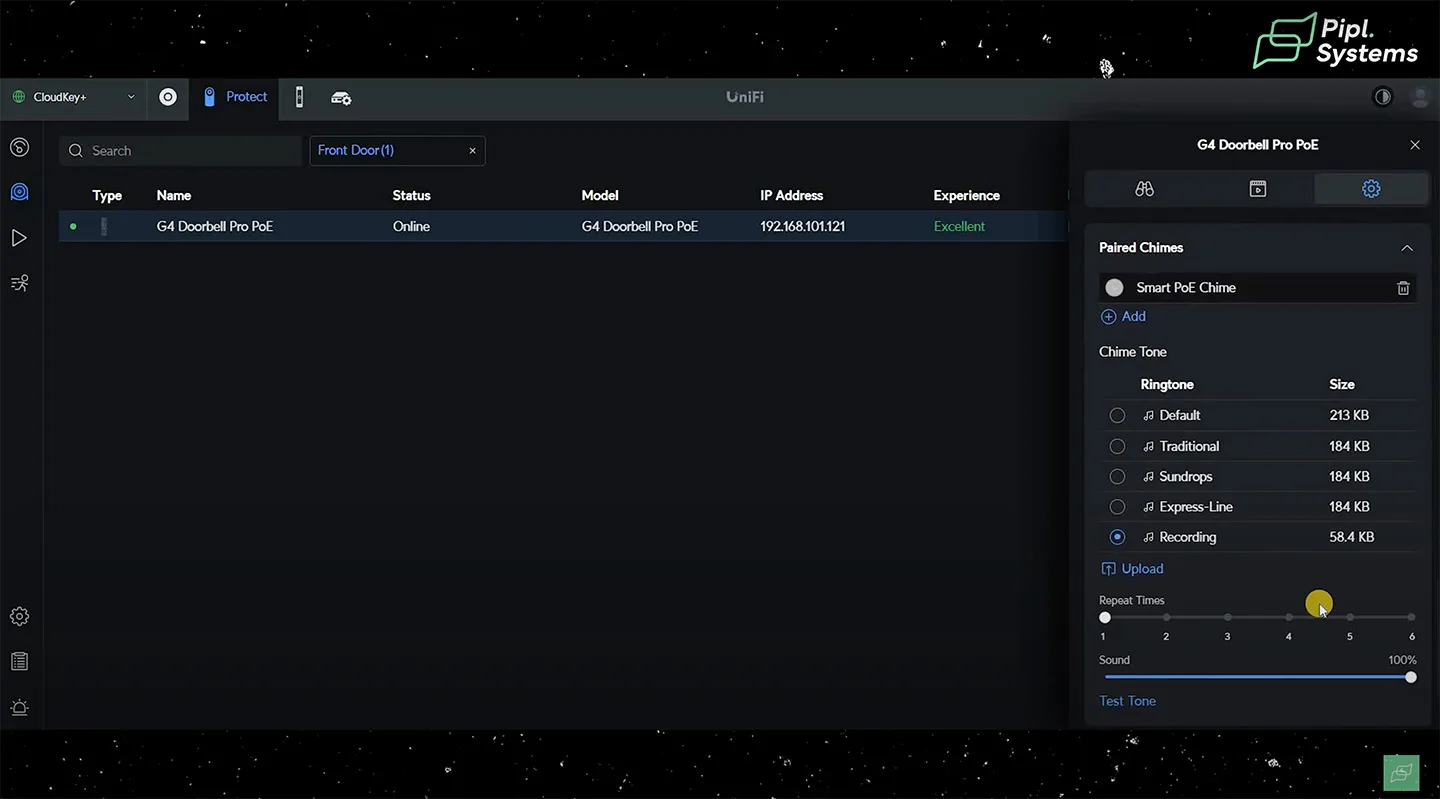Click the 213 KB size value
The image size is (1440, 799).
pos(1349,415)
